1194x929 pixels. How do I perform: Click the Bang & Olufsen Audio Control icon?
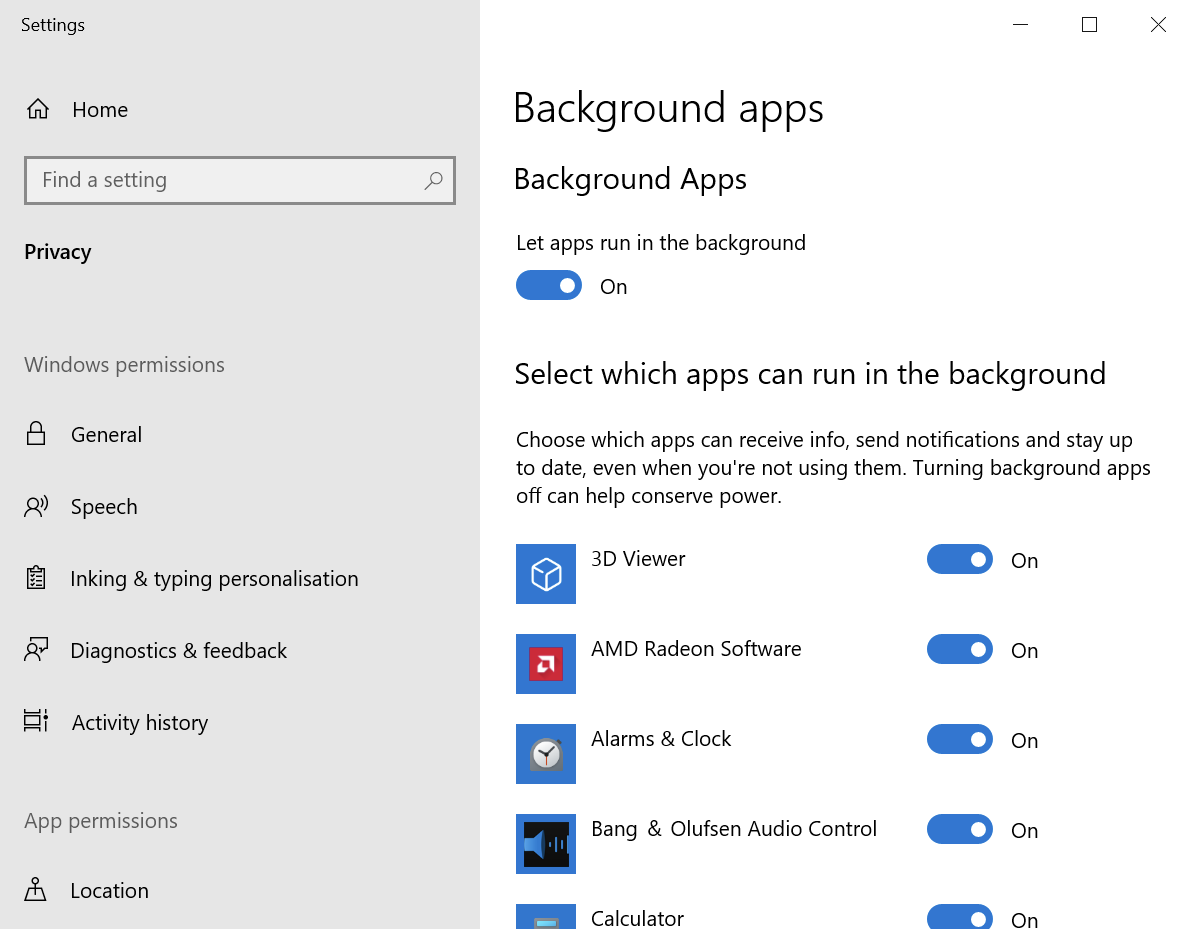click(546, 844)
